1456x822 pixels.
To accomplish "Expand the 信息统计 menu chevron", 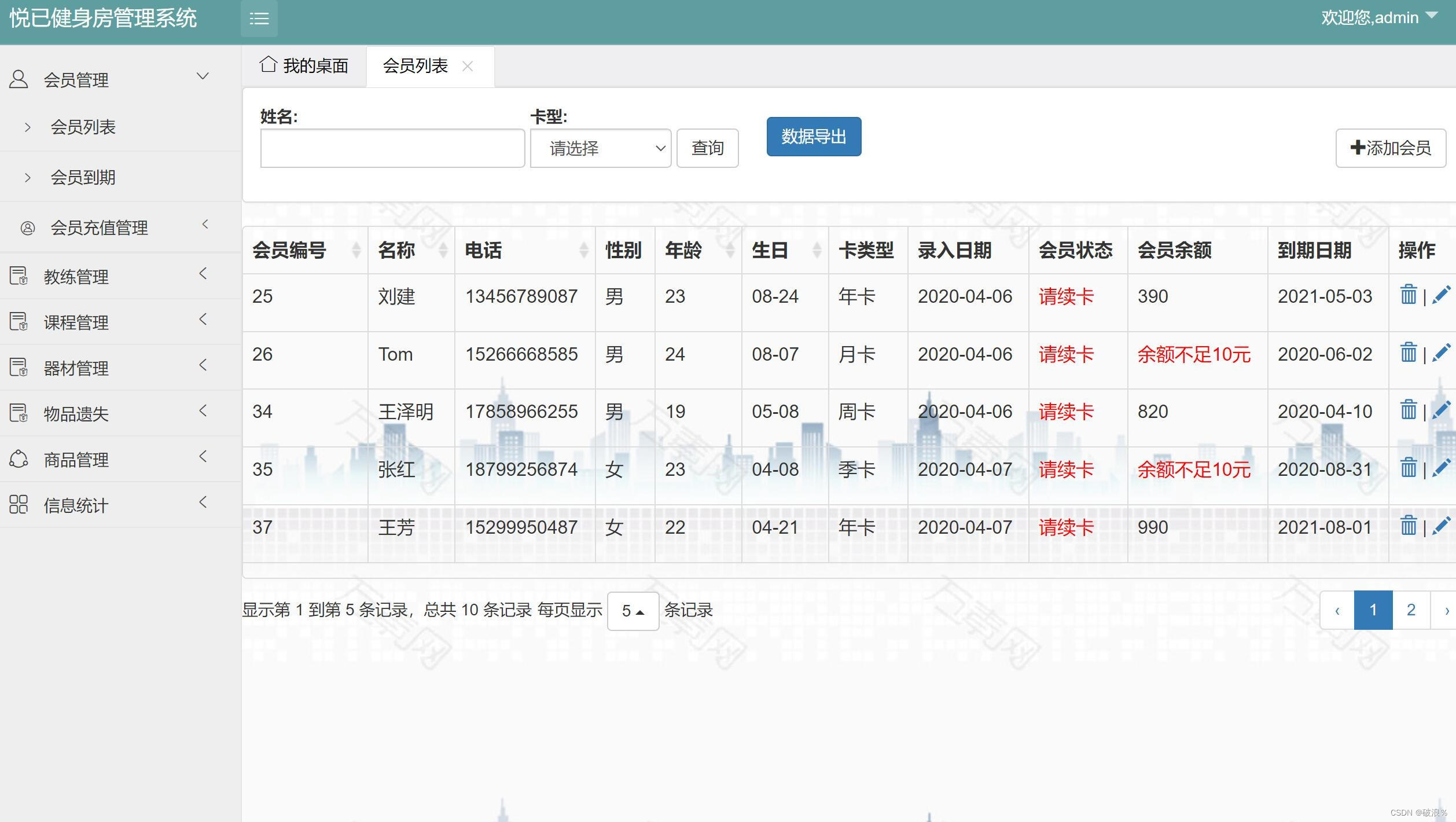I will click(x=203, y=502).
